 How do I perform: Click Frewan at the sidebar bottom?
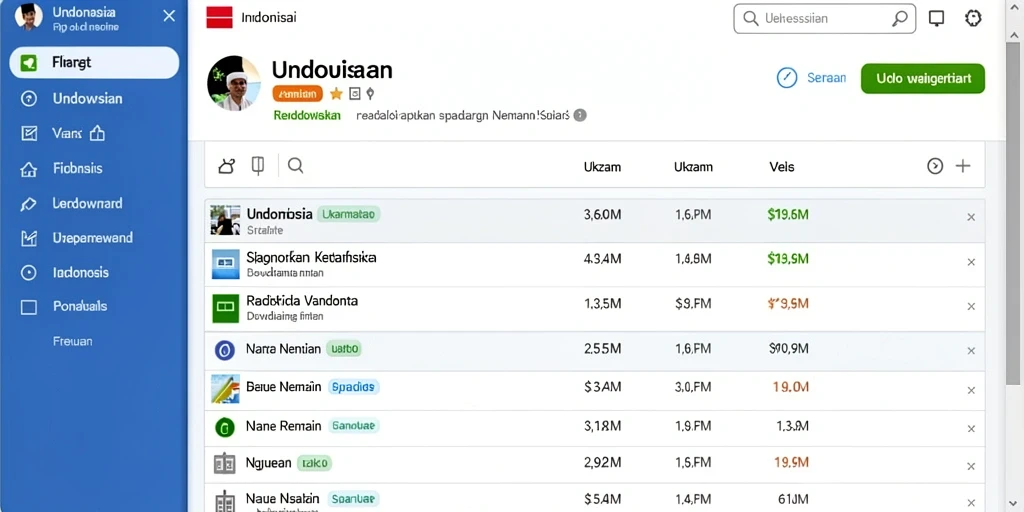(72, 341)
